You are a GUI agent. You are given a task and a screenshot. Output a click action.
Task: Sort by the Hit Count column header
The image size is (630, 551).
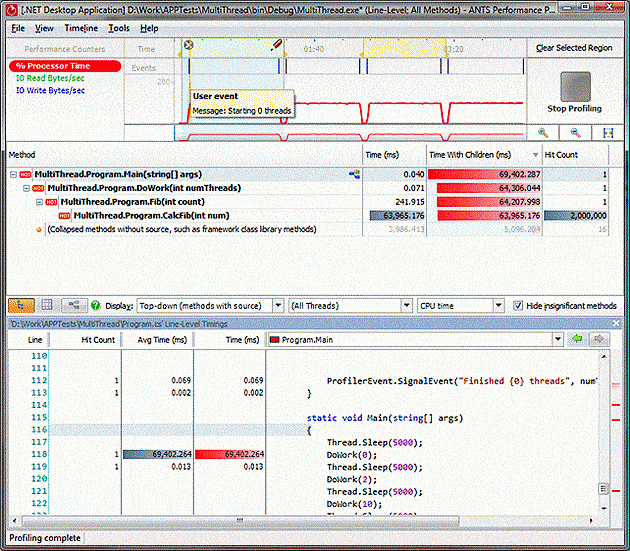click(575, 155)
